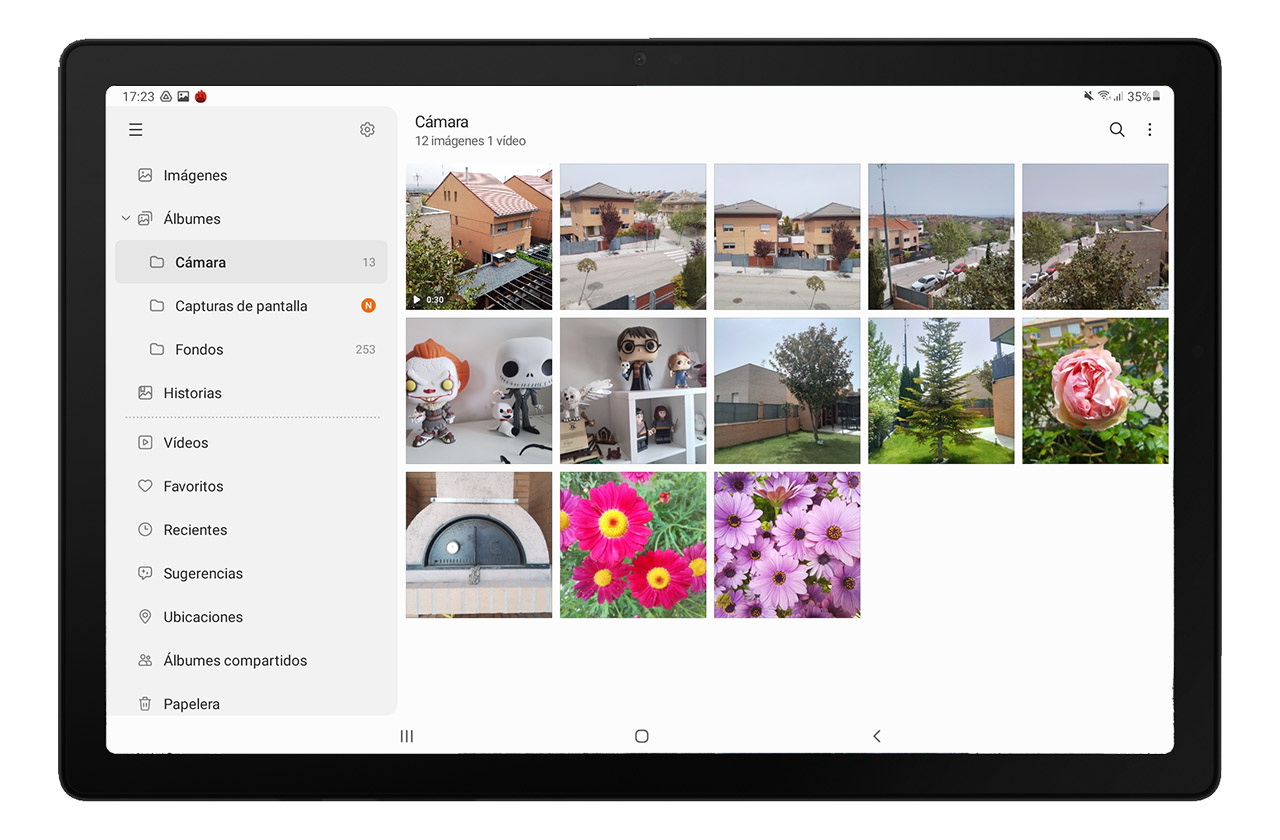The width and height of the screenshot is (1280, 840).
Task: Tap the orange N badge on Capturas
Action: [x=368, y=306]
